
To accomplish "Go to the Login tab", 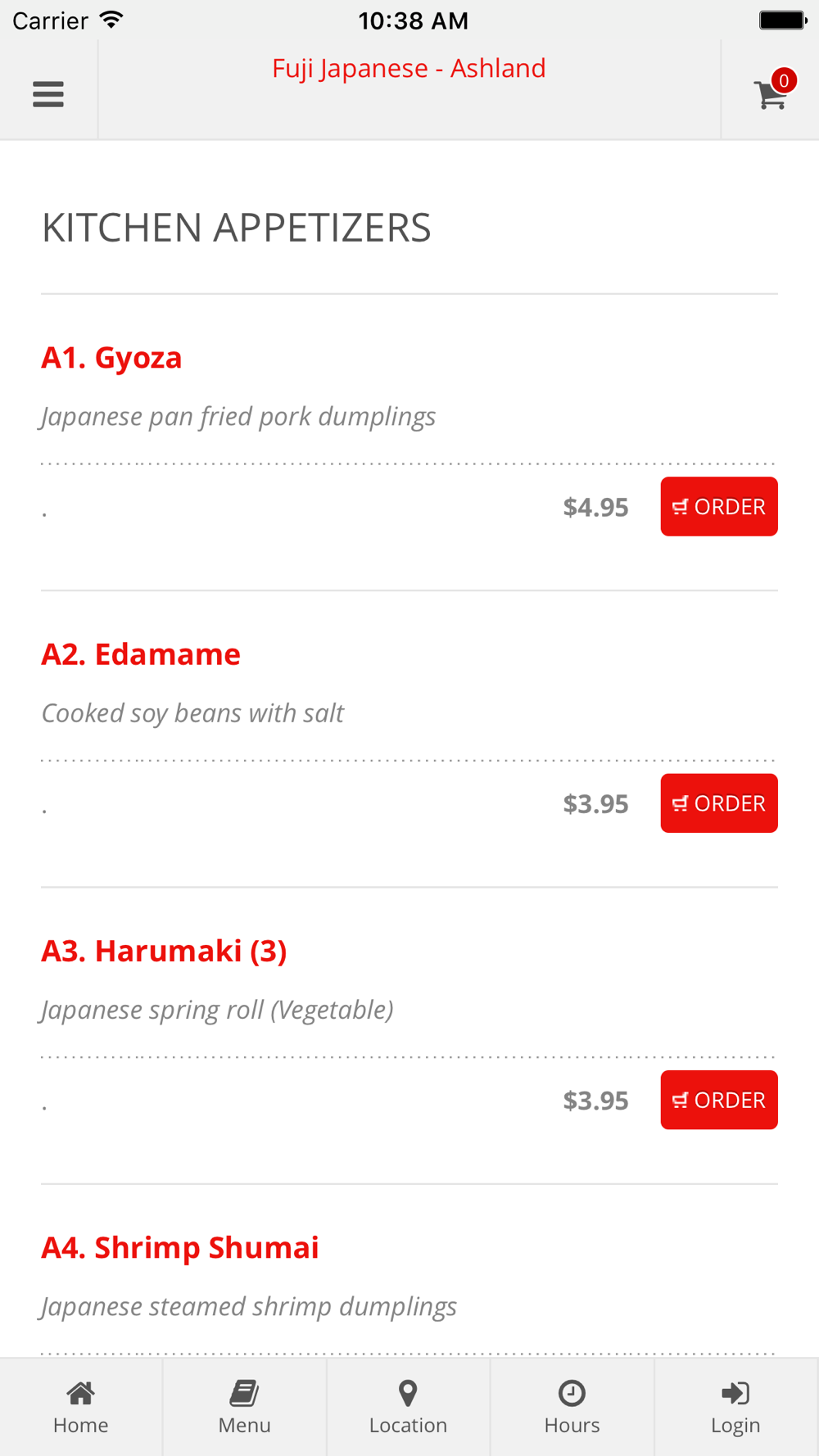I will (735, 1407).
